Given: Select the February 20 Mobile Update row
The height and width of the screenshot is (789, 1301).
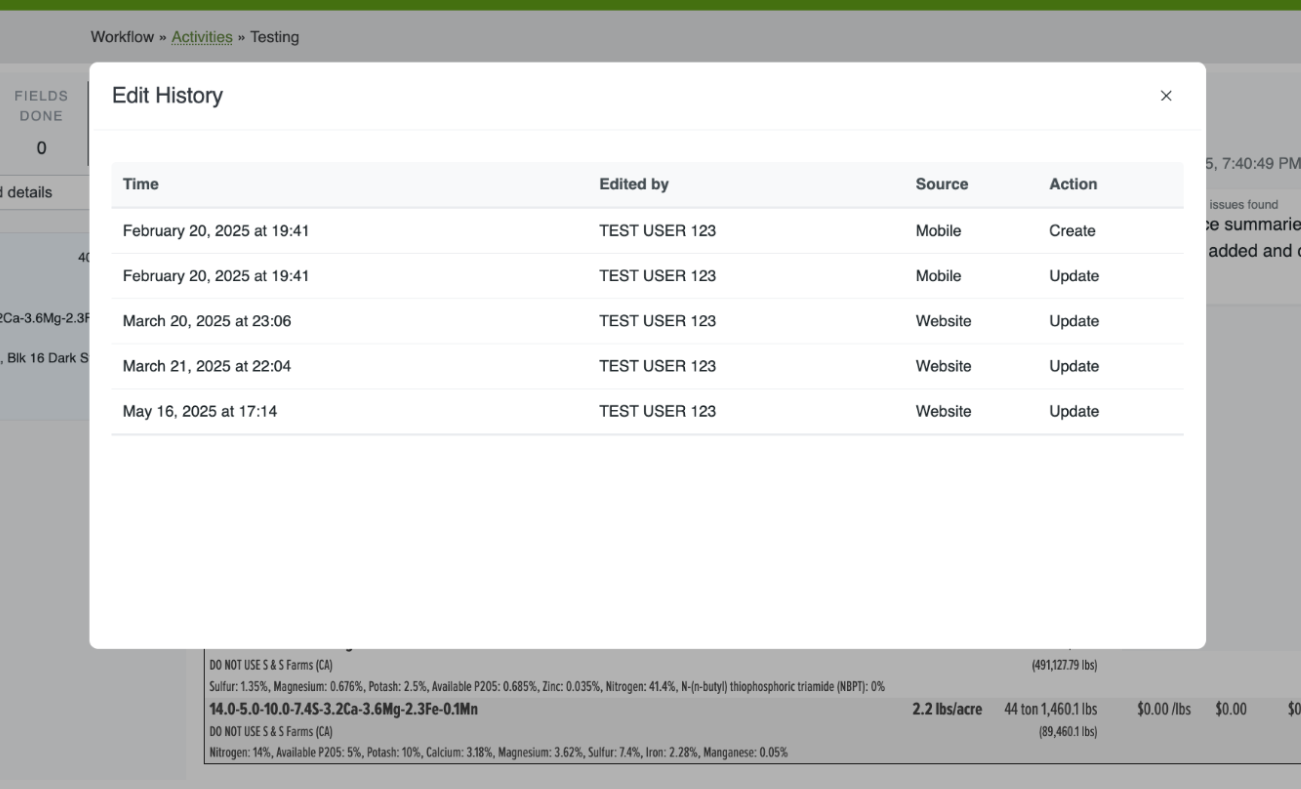Looking at the screenshot, I should [x=647, y=276].
